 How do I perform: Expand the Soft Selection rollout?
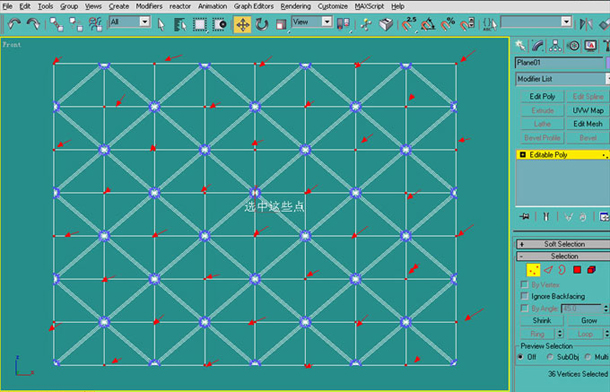pyautogui.click(x=563, y=244)
